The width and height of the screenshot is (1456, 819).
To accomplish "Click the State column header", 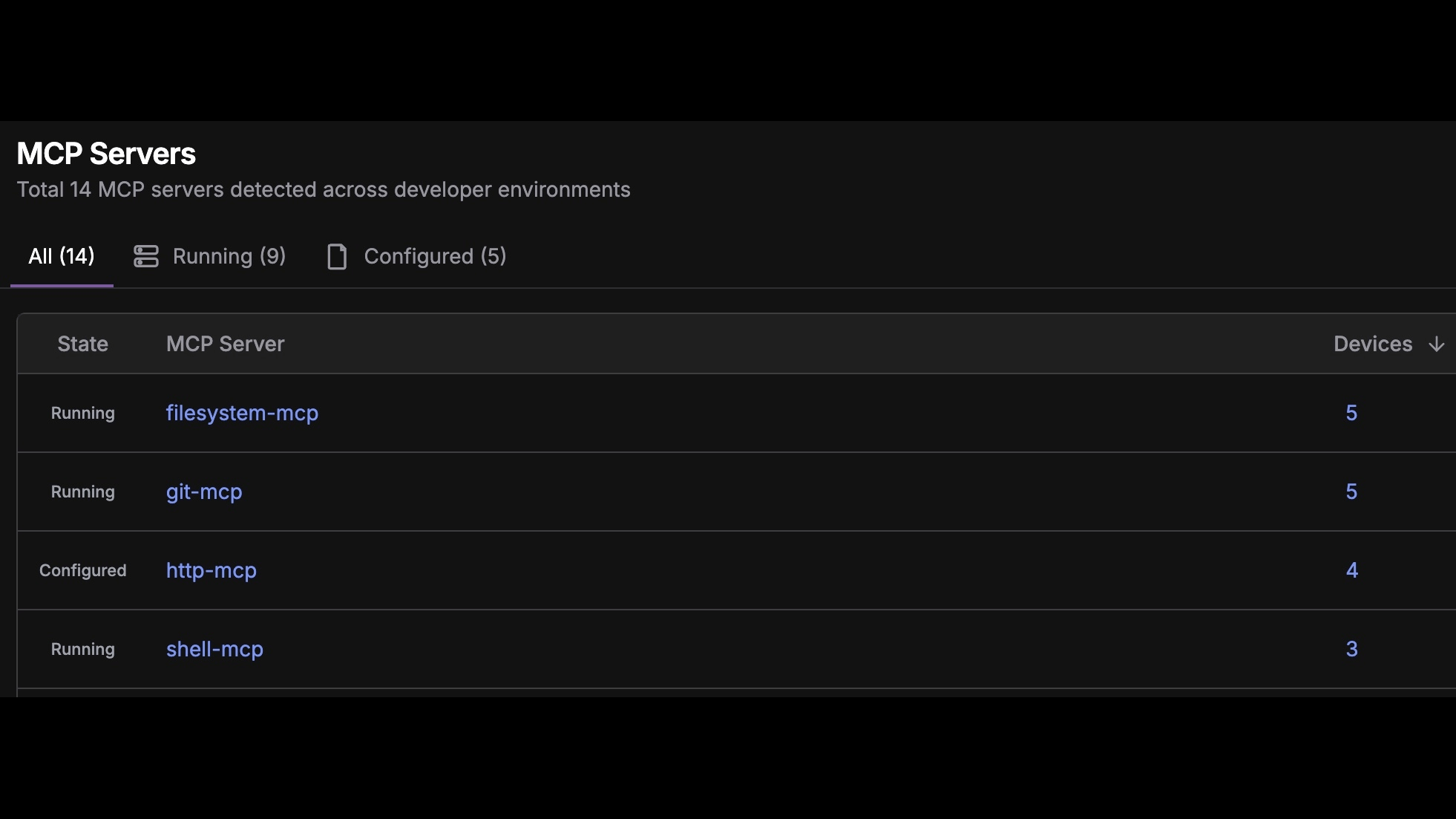I will 82,344.
